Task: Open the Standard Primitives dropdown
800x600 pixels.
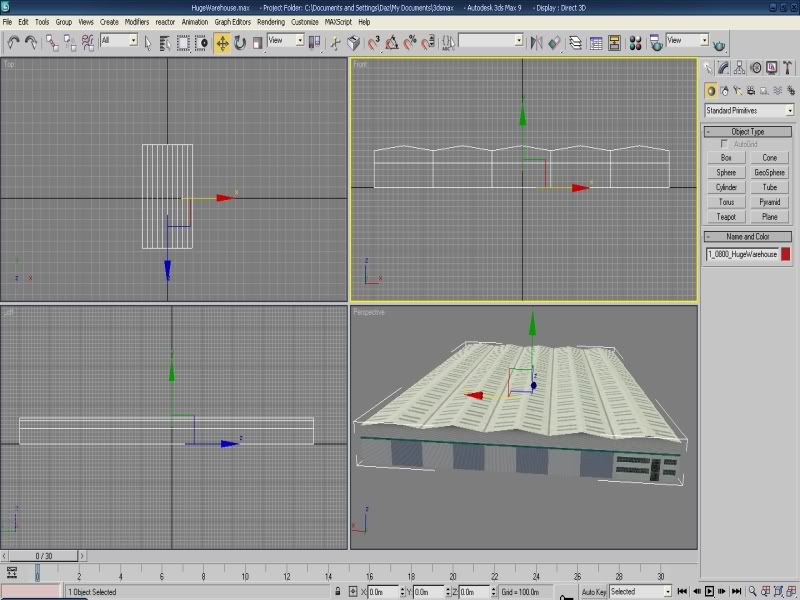Action: 749,110
